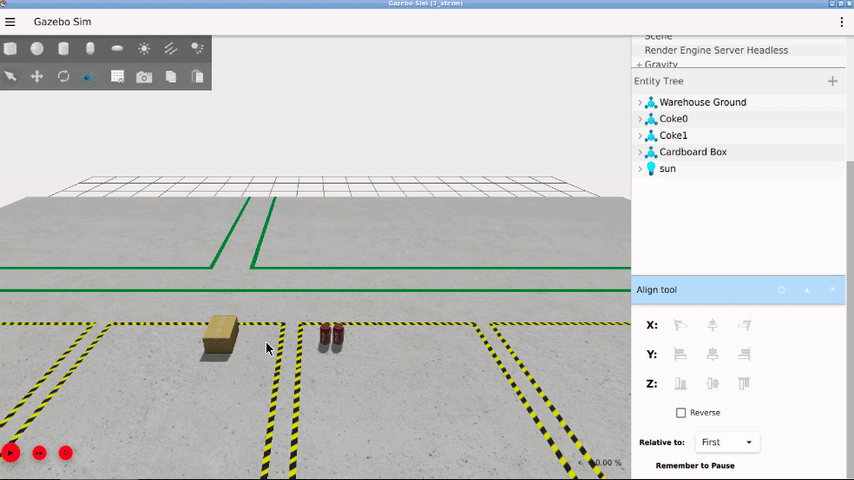Image resolution: width=854 pixels, height=480 pixels.
Task: Select the rotate mode tool
Action: click(64, 76)
